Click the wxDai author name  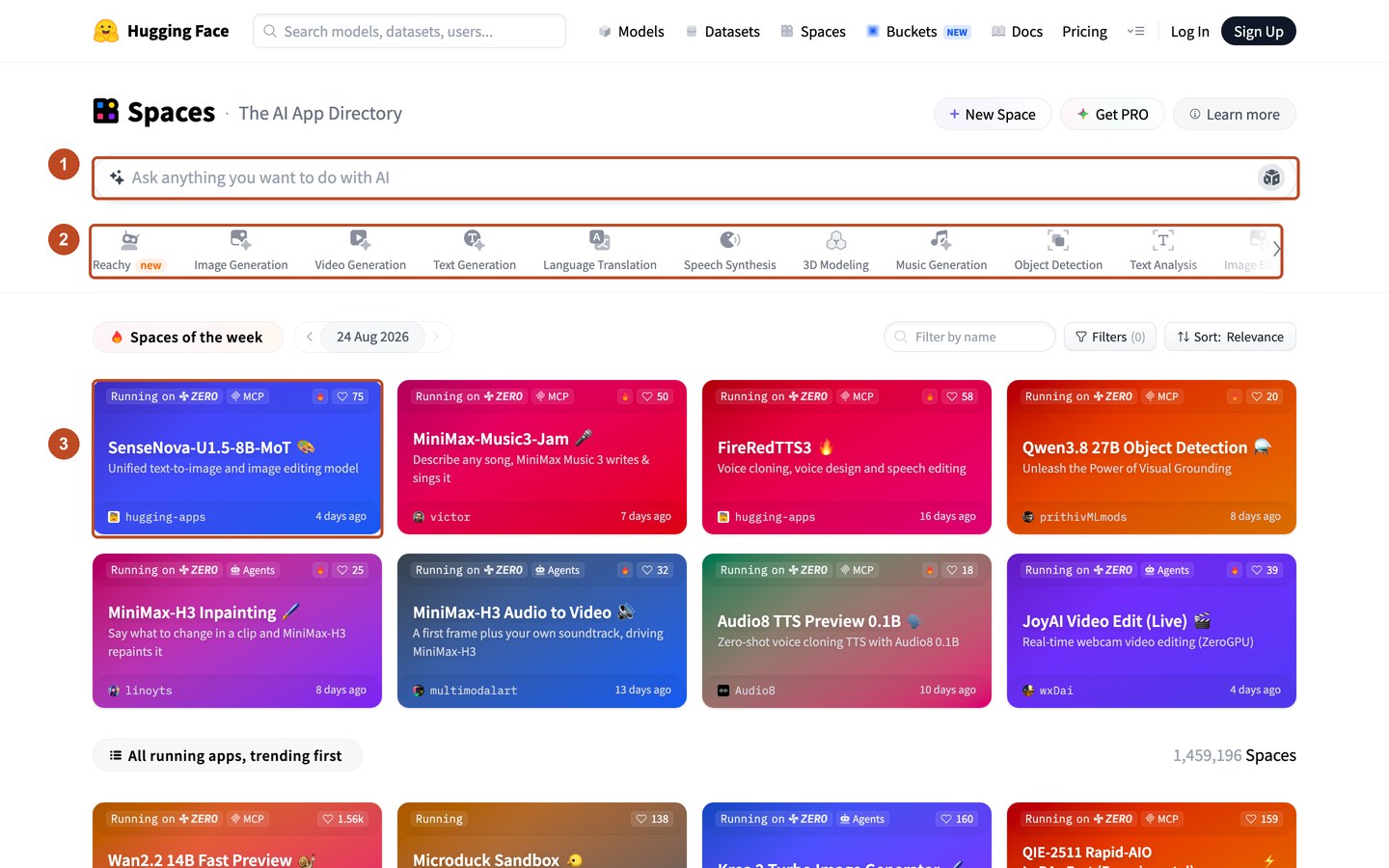coord(1056,691)
